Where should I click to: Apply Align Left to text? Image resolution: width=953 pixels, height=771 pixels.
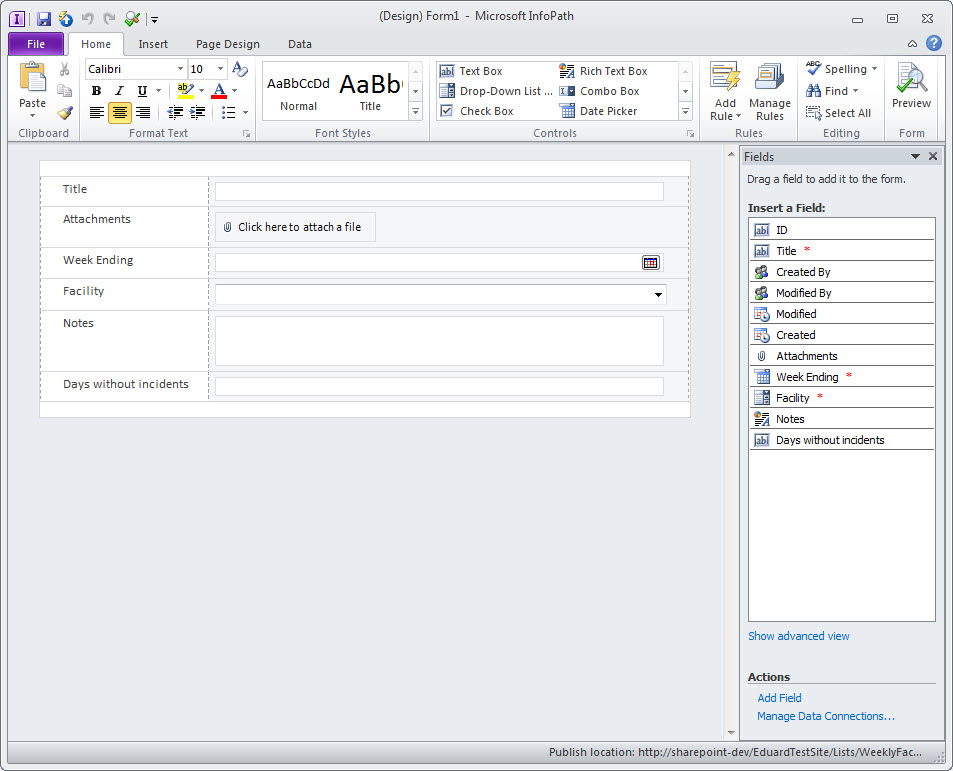(97, 112)
